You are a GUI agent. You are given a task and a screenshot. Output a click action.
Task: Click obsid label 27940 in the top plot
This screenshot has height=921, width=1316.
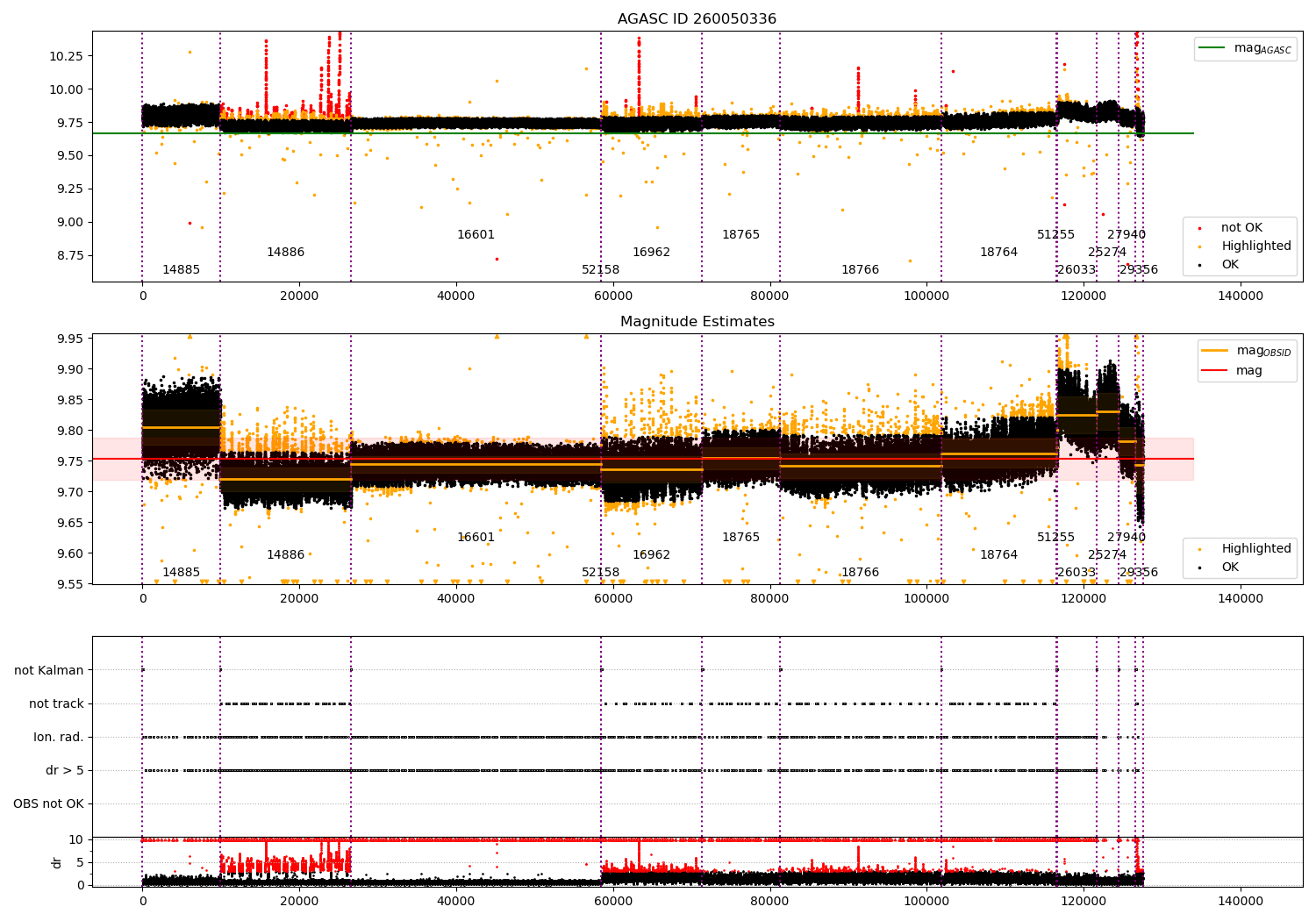pos(1126,235)
